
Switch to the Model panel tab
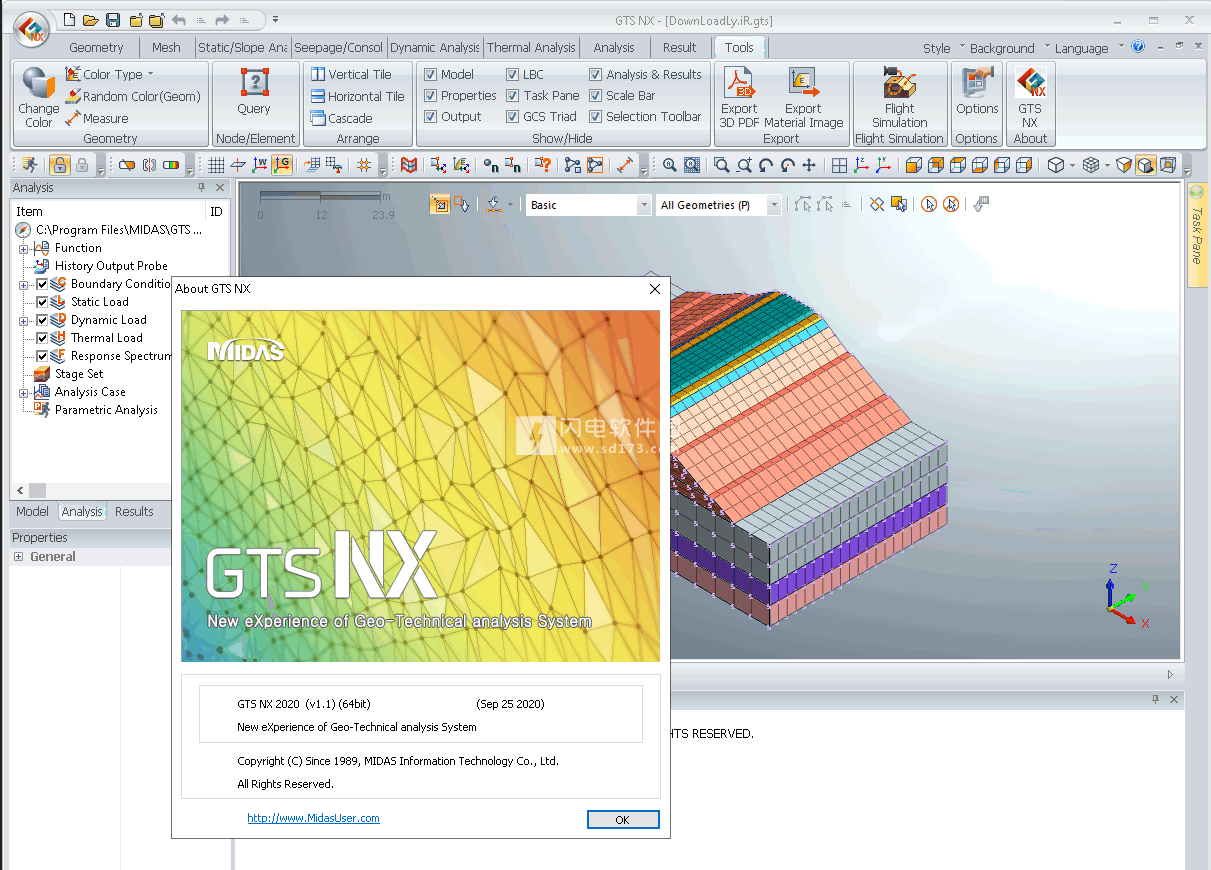pos(32,511)
